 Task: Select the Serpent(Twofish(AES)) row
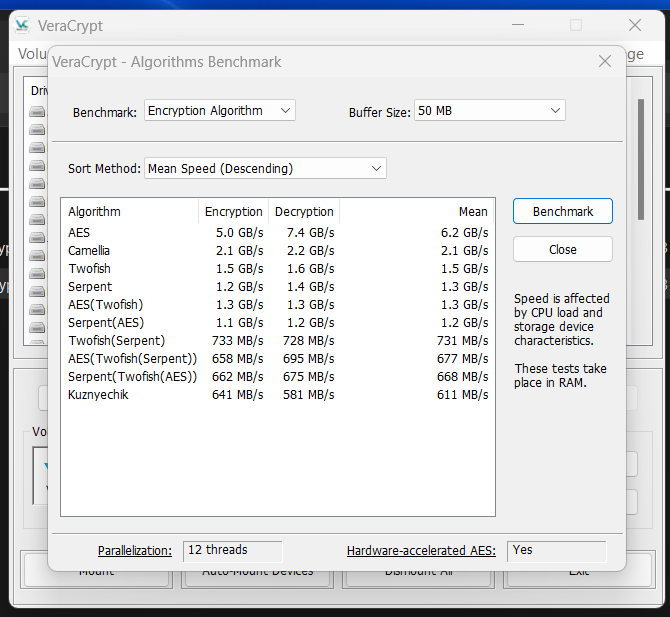[278, 376]
